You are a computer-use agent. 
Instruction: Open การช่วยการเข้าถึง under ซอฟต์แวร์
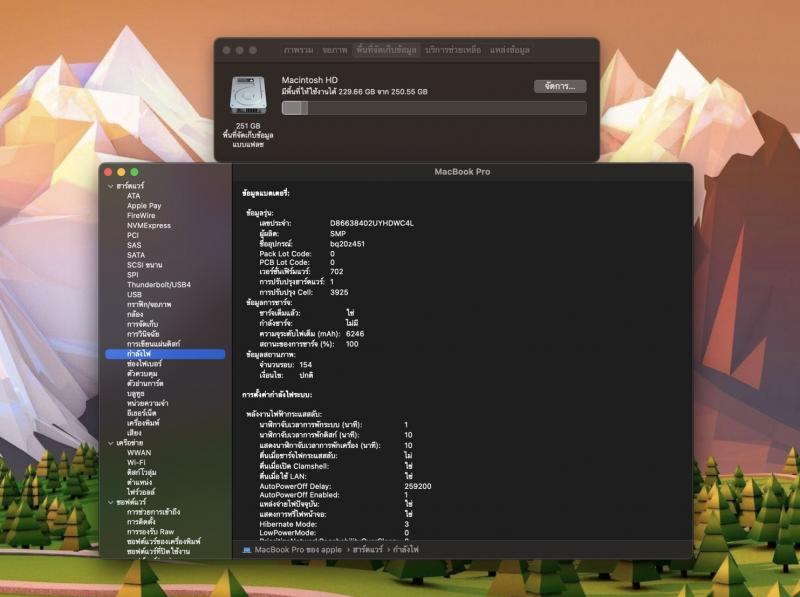[x=154, y=512]
